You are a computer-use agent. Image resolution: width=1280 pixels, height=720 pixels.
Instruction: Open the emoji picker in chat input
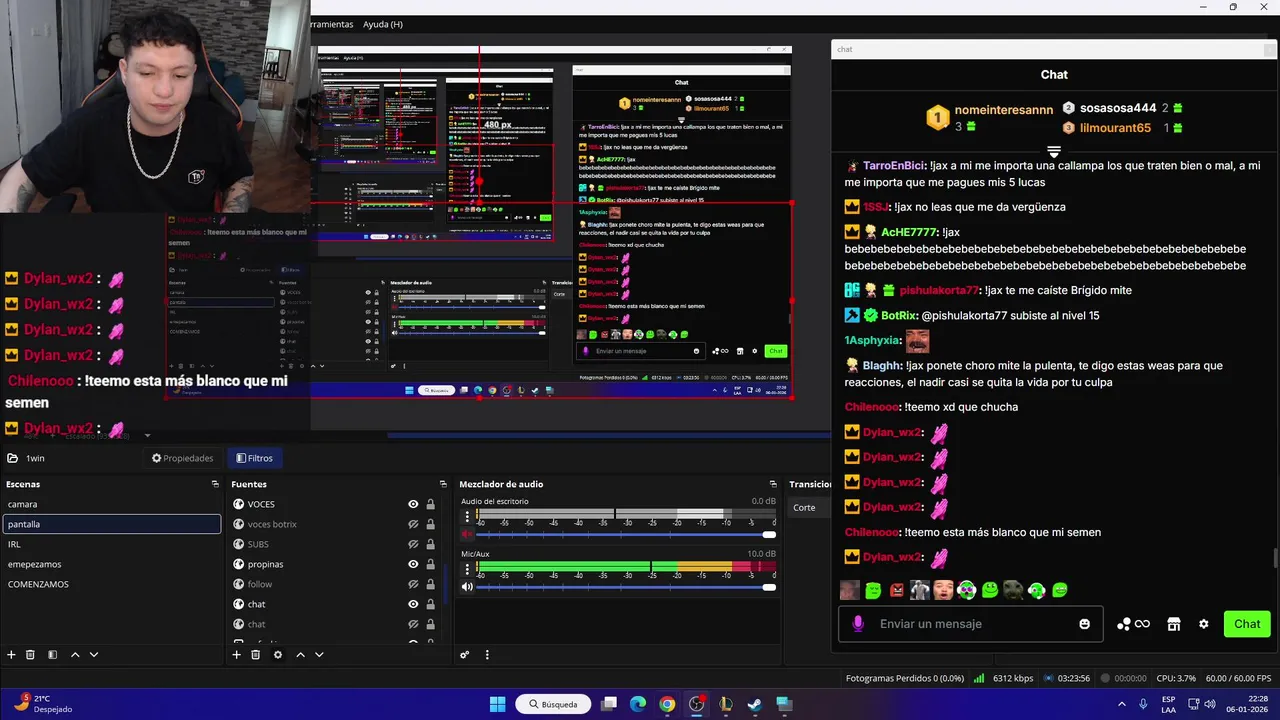pos(1085,624)
